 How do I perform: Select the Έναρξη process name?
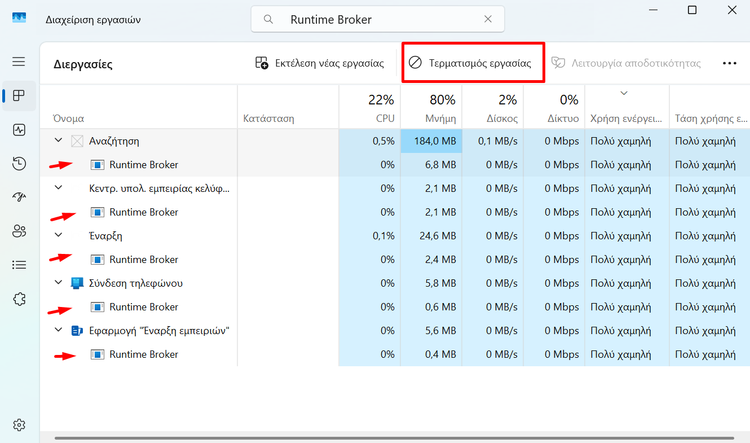pos(105,236)
